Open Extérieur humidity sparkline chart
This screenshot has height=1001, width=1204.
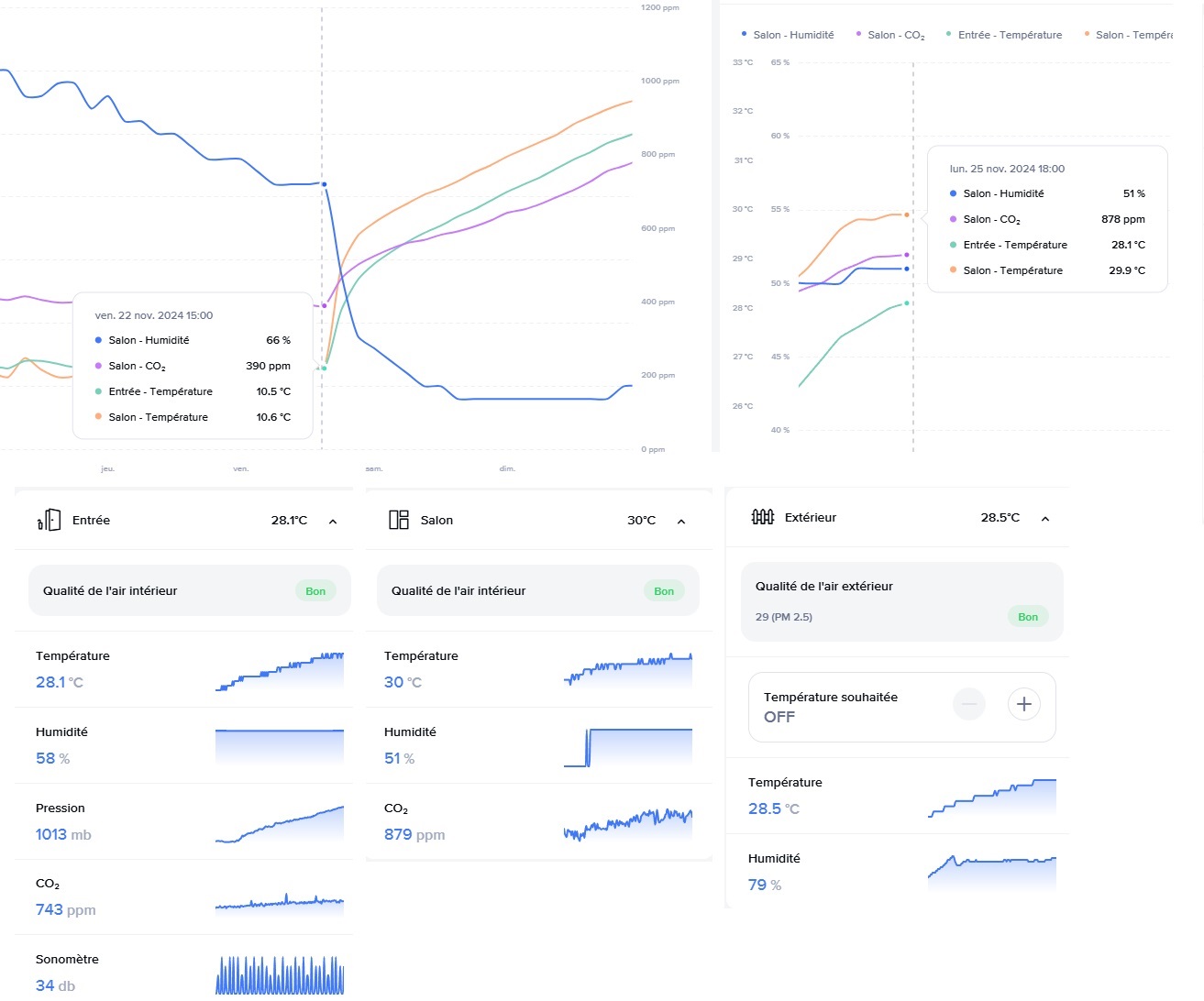click(992, 873)
